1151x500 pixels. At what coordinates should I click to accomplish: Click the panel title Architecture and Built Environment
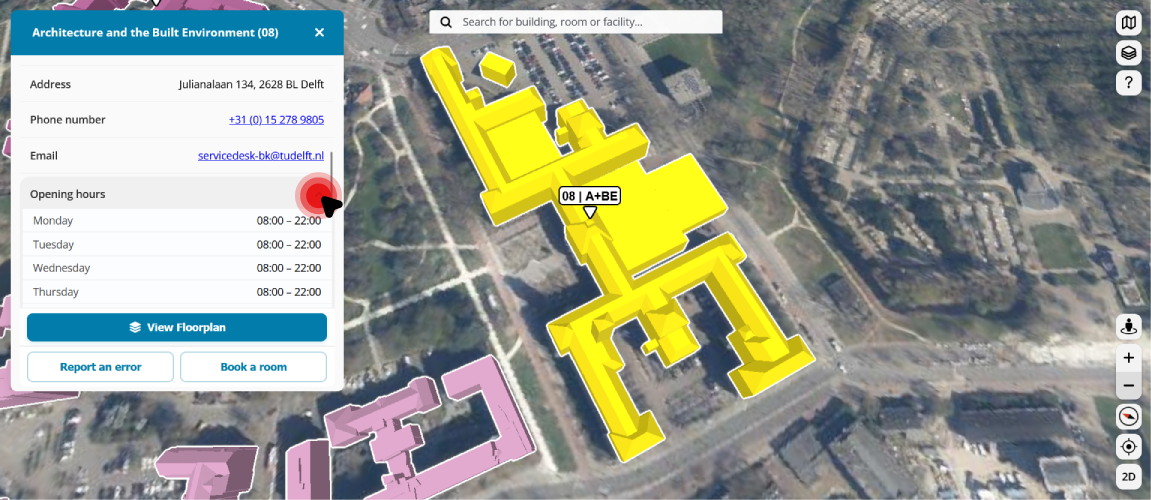[155, 32]
